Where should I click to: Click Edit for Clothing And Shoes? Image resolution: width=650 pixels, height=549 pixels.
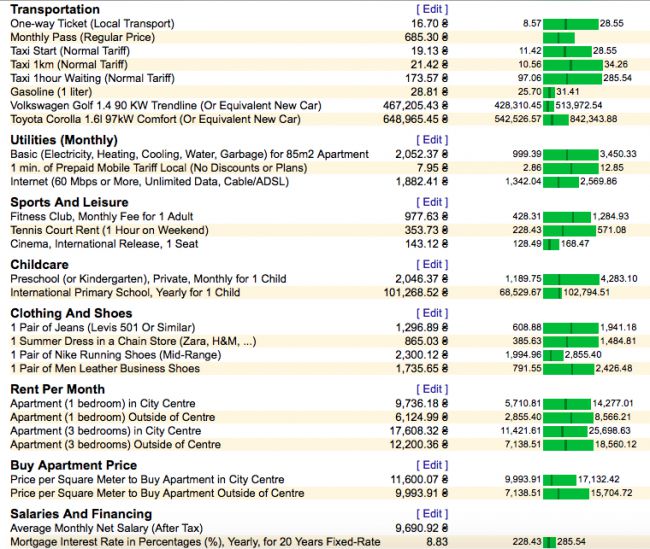pos(432,313)
